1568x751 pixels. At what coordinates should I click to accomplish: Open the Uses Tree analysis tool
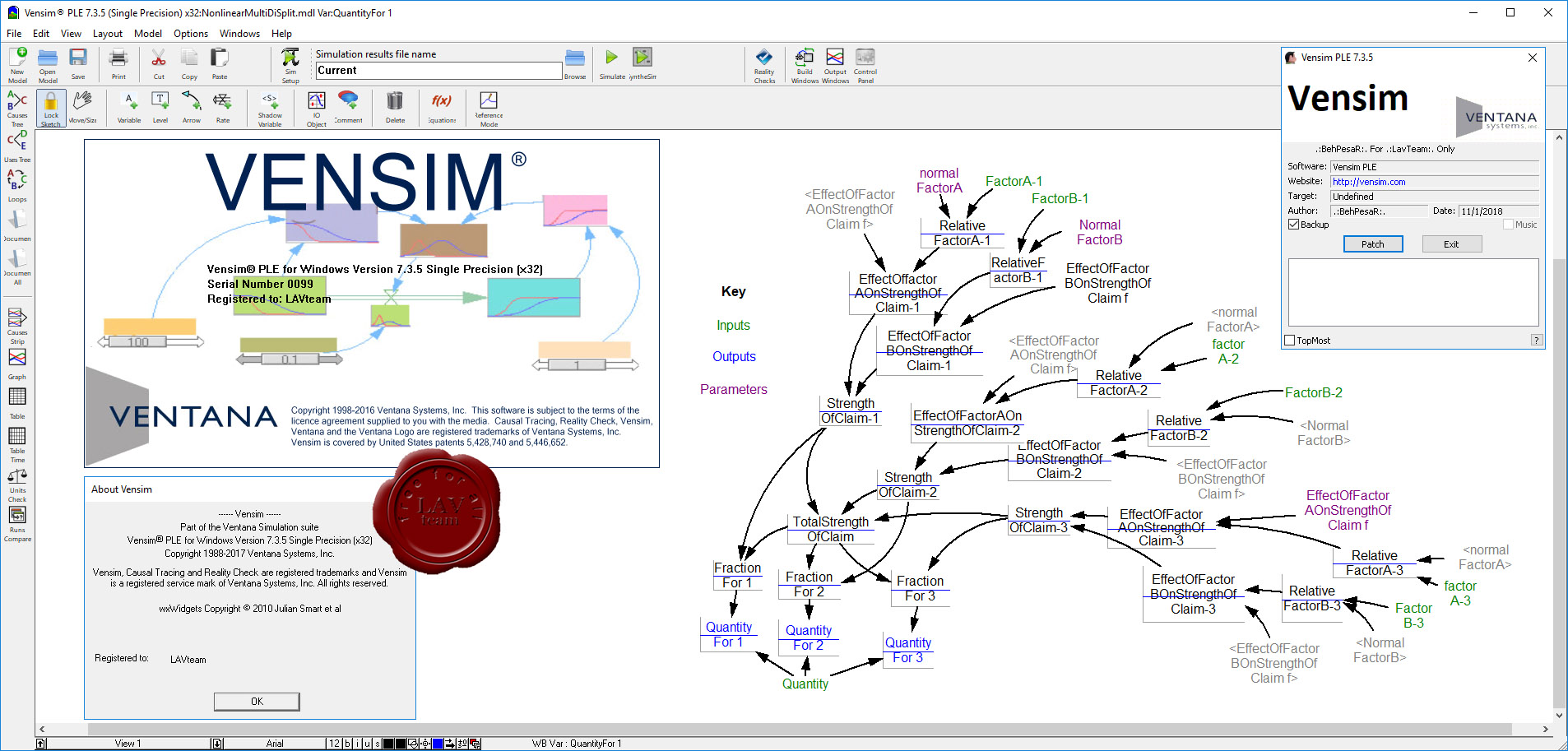tap(17, 146)
